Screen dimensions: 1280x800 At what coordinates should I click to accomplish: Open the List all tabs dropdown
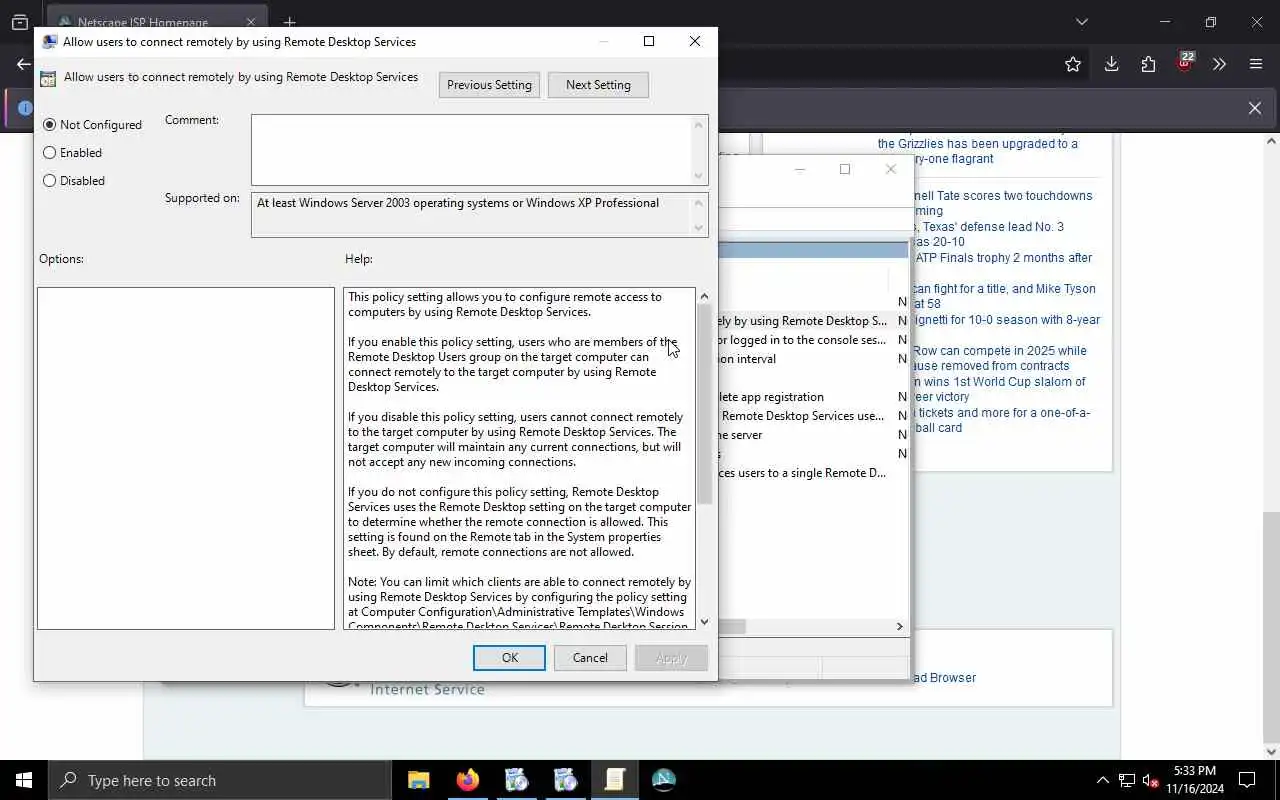1081,22
